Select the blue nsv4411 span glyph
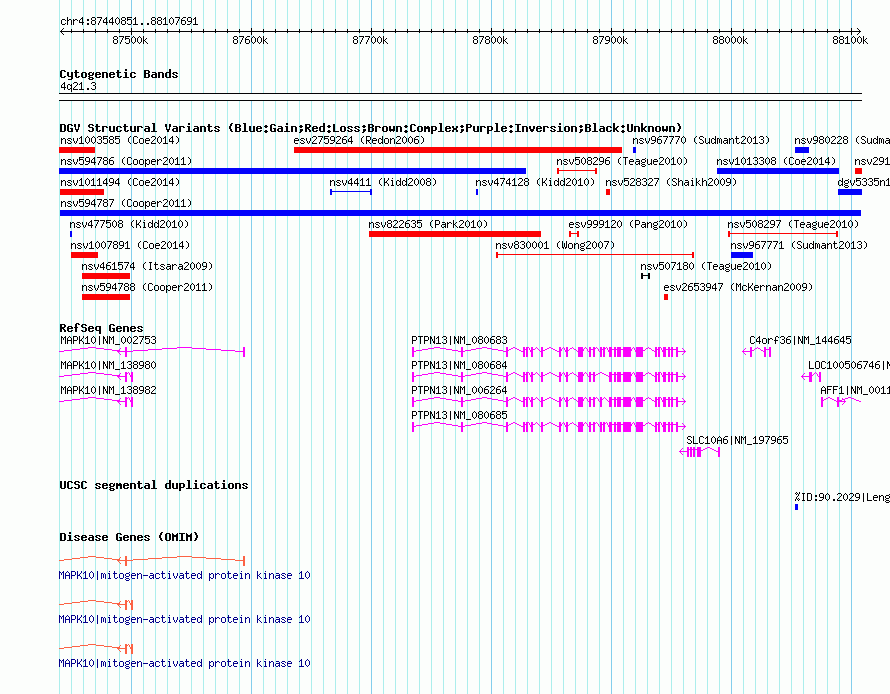Screen dimensions: 890x694 point(351,192)
